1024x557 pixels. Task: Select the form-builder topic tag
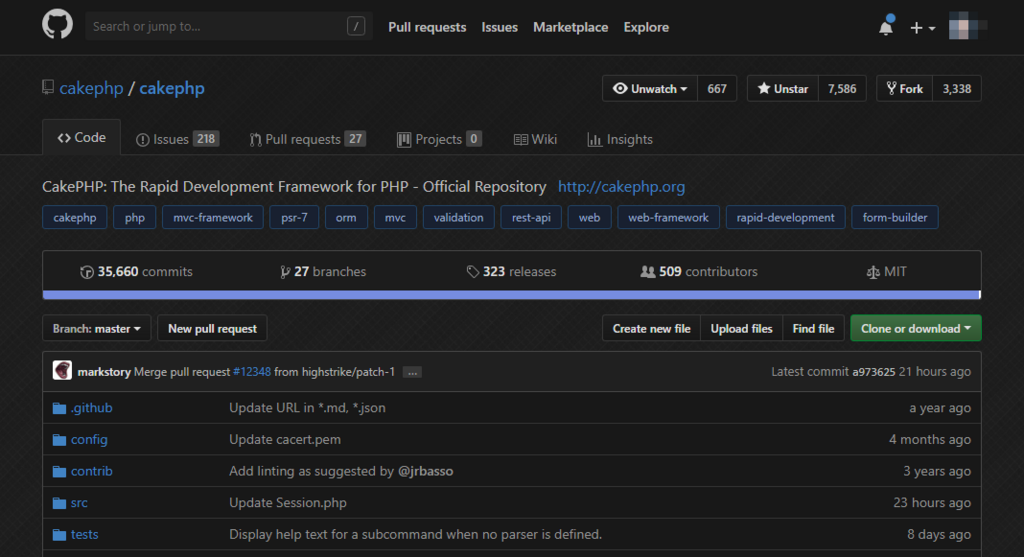tap(895, 217)
